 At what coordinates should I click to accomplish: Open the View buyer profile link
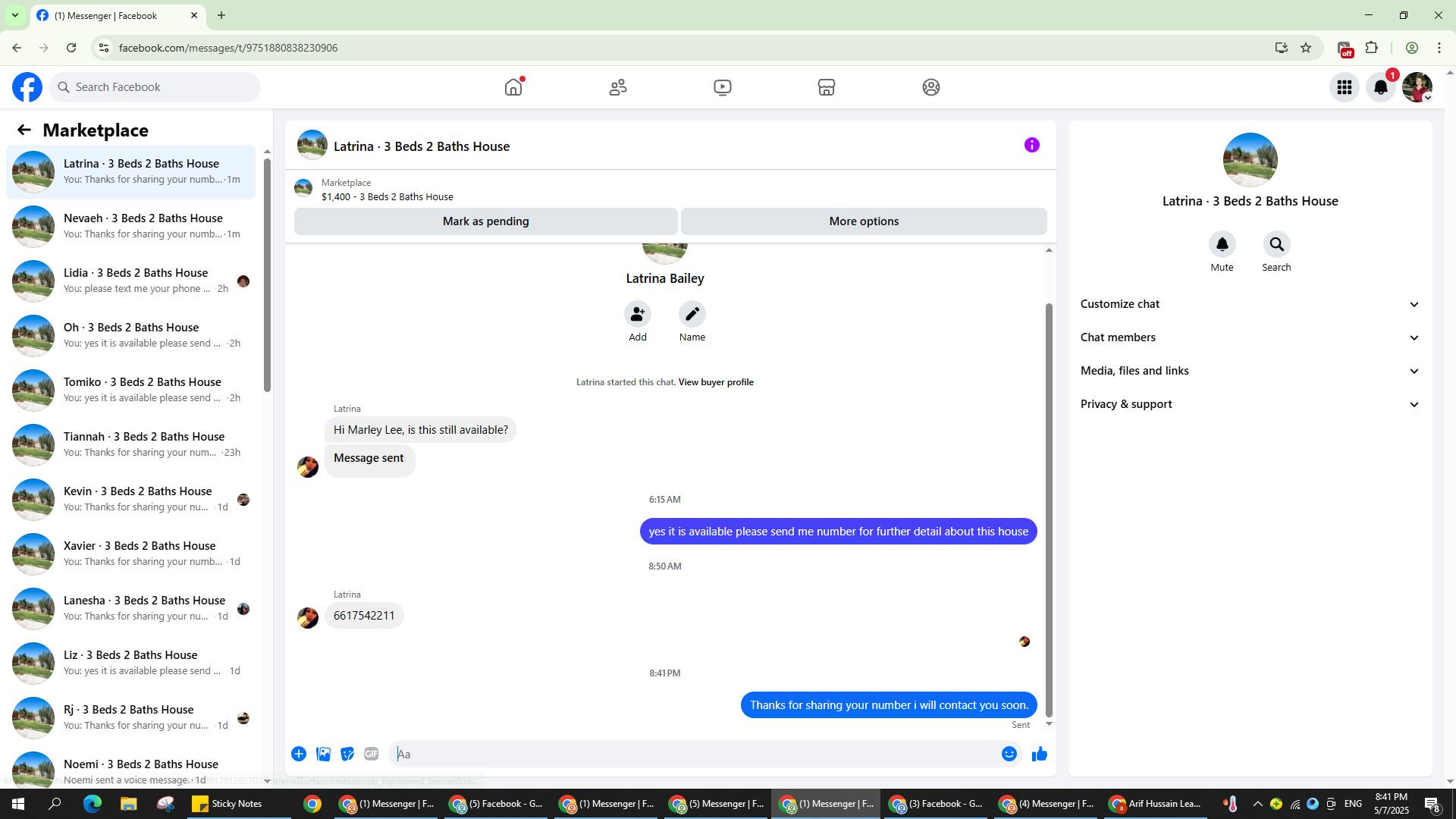pos(715,382)
